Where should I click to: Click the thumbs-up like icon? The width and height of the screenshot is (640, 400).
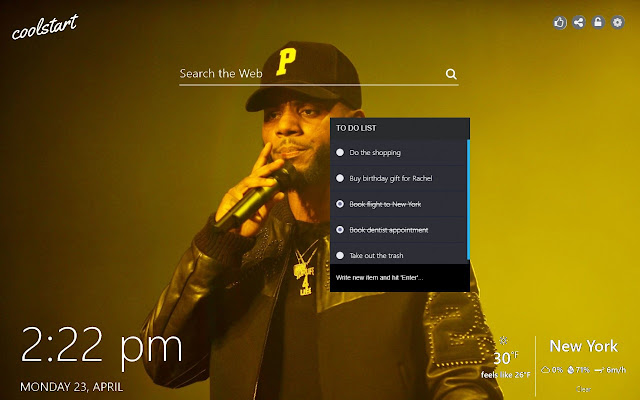coord(560,22)
